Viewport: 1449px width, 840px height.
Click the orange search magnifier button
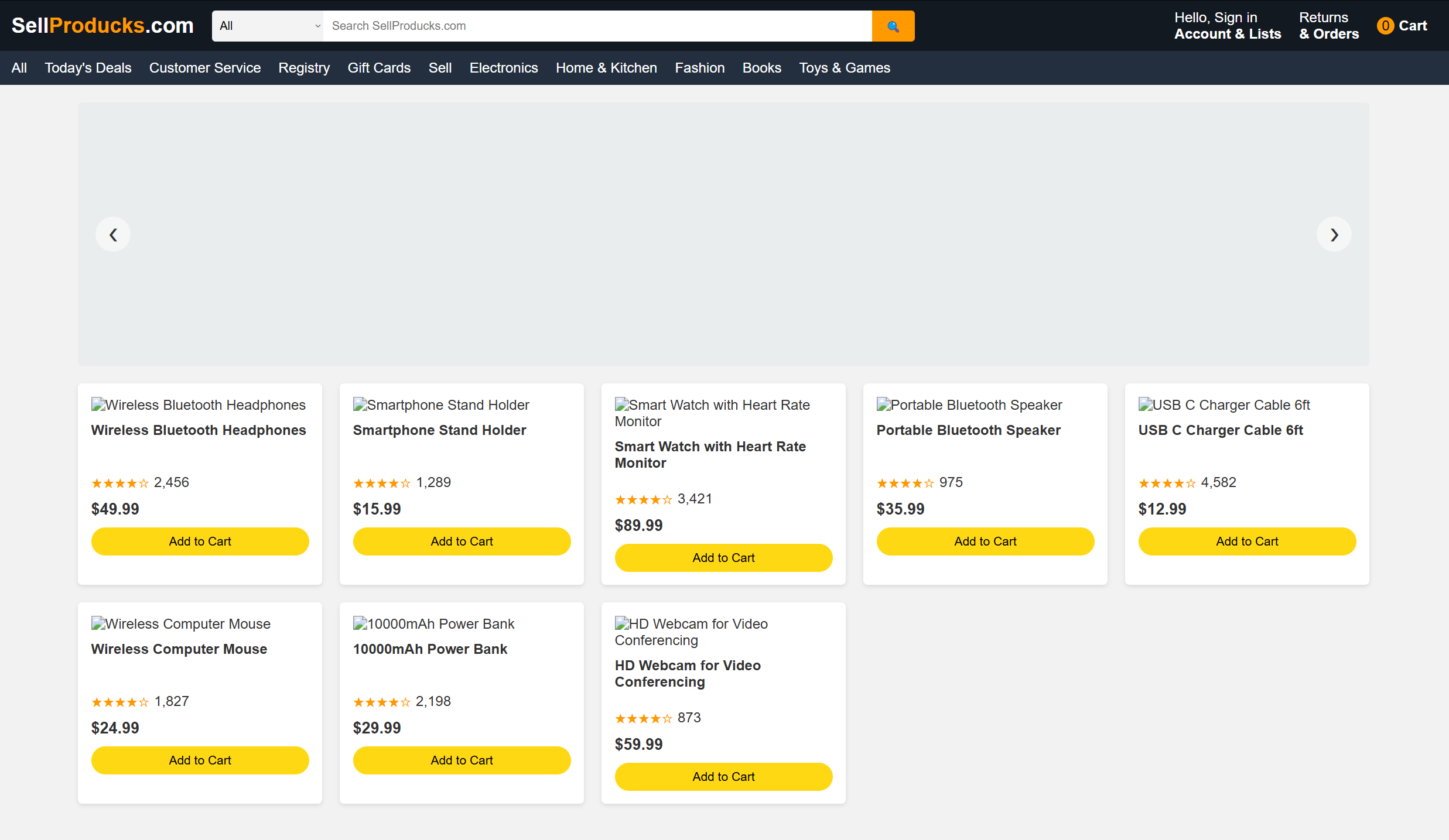point(893,26)
